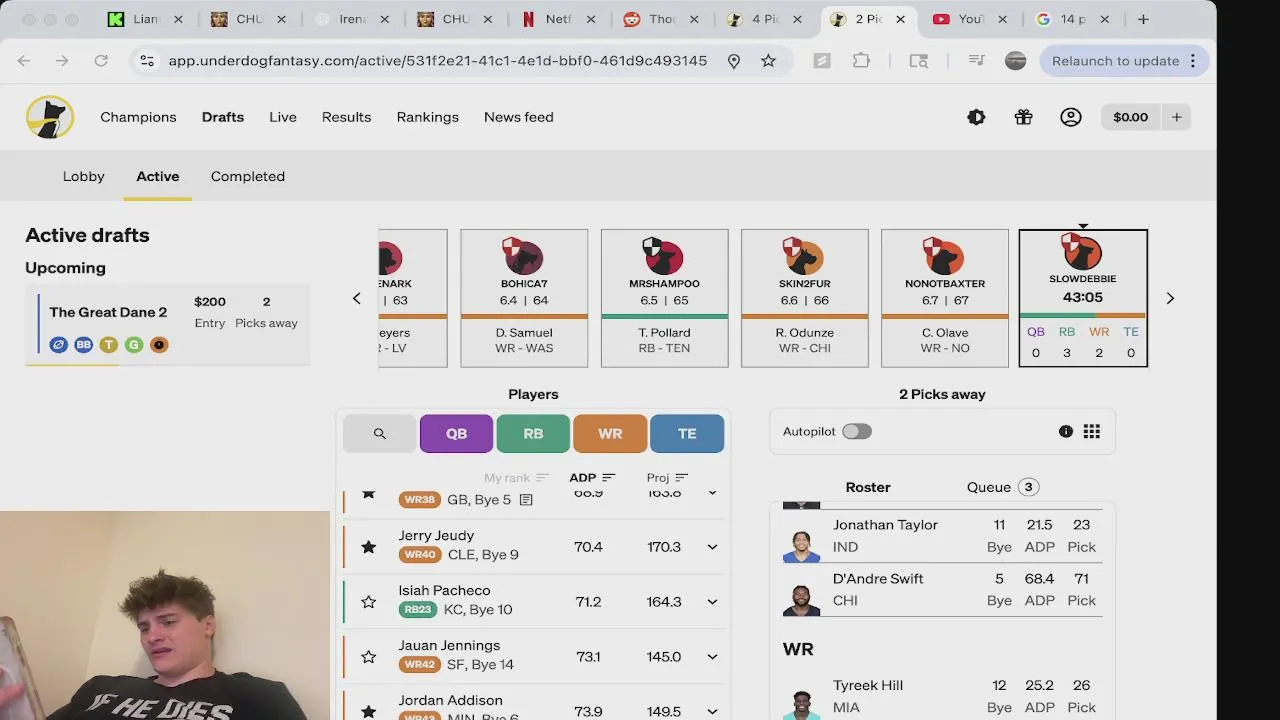Select SKIN2FUR R. Odunze pick card
The image size is (1280, 720).
coord(805,298)
